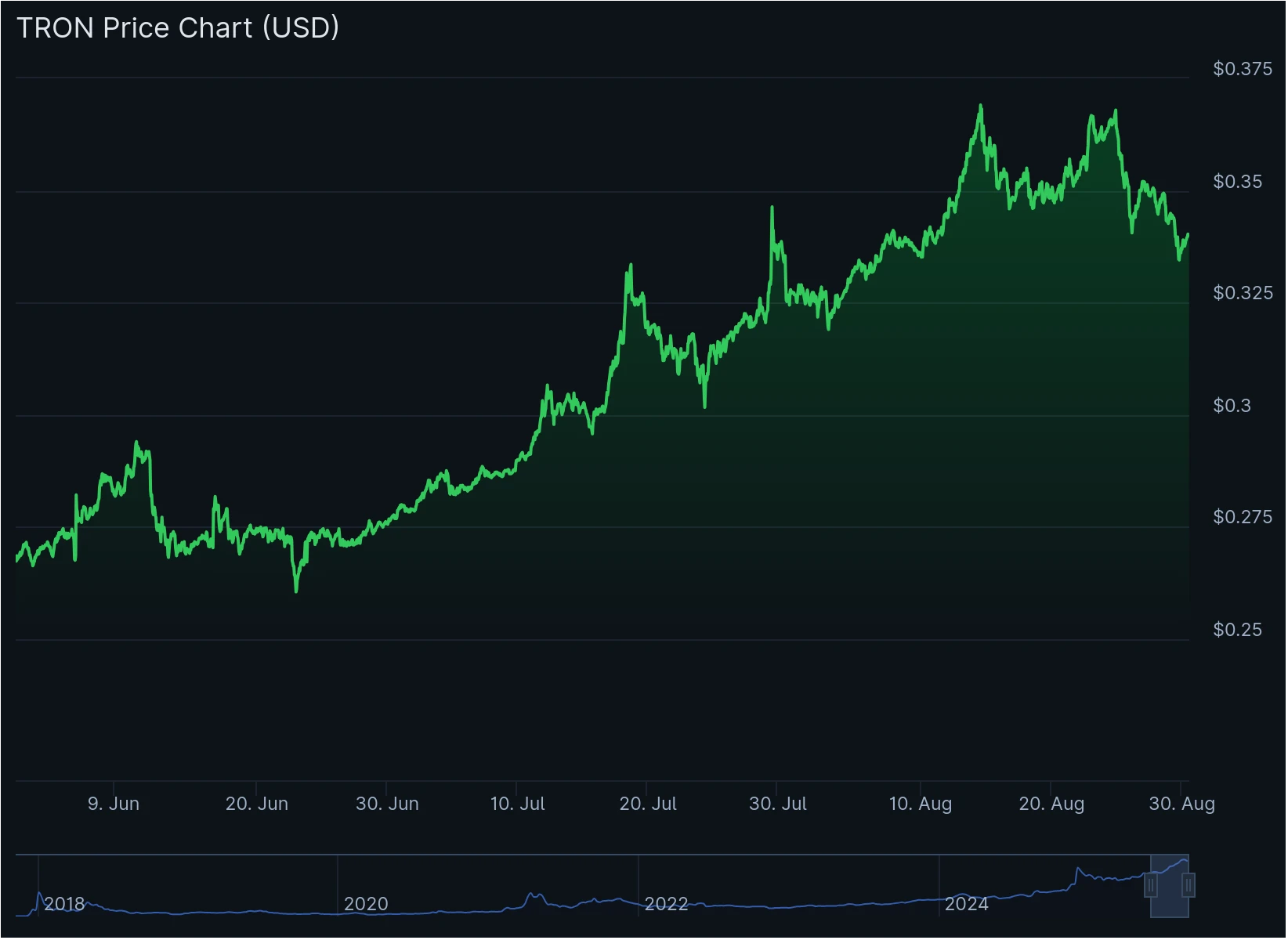The image size is (1288, 940).
Task: Click the 10. Aug date label
Action: pyautogui.click(x=921, y=804)
